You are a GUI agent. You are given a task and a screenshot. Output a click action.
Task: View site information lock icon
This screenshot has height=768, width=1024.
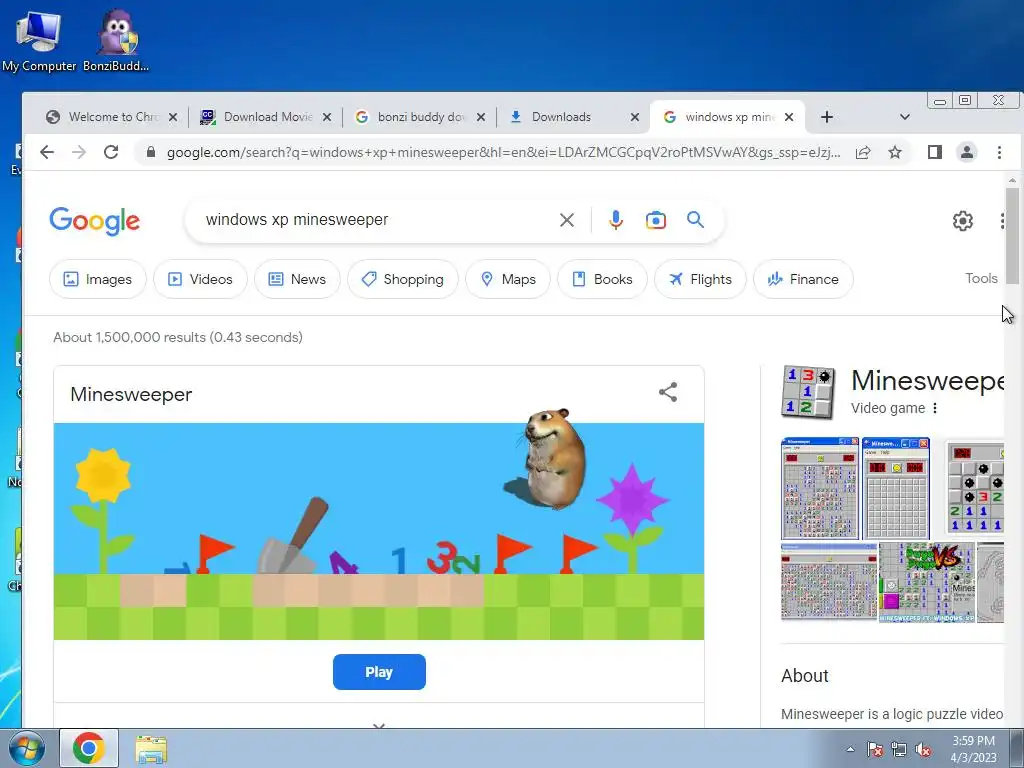click(x=151, y=152)
